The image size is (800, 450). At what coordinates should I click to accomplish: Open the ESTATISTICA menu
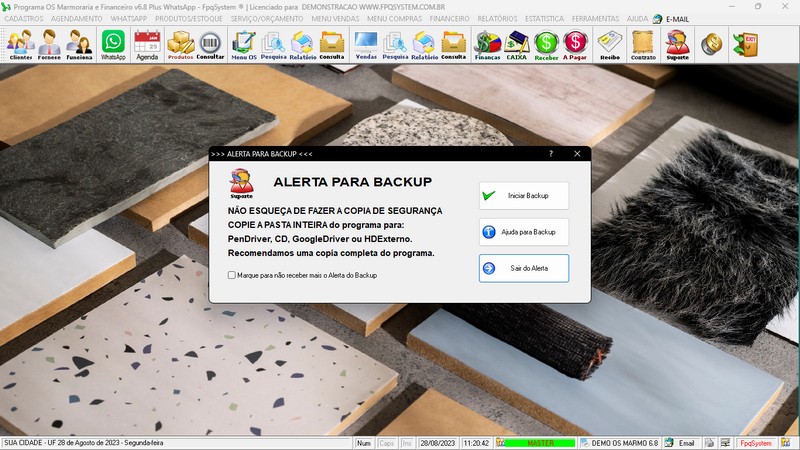tap(544, 19)
